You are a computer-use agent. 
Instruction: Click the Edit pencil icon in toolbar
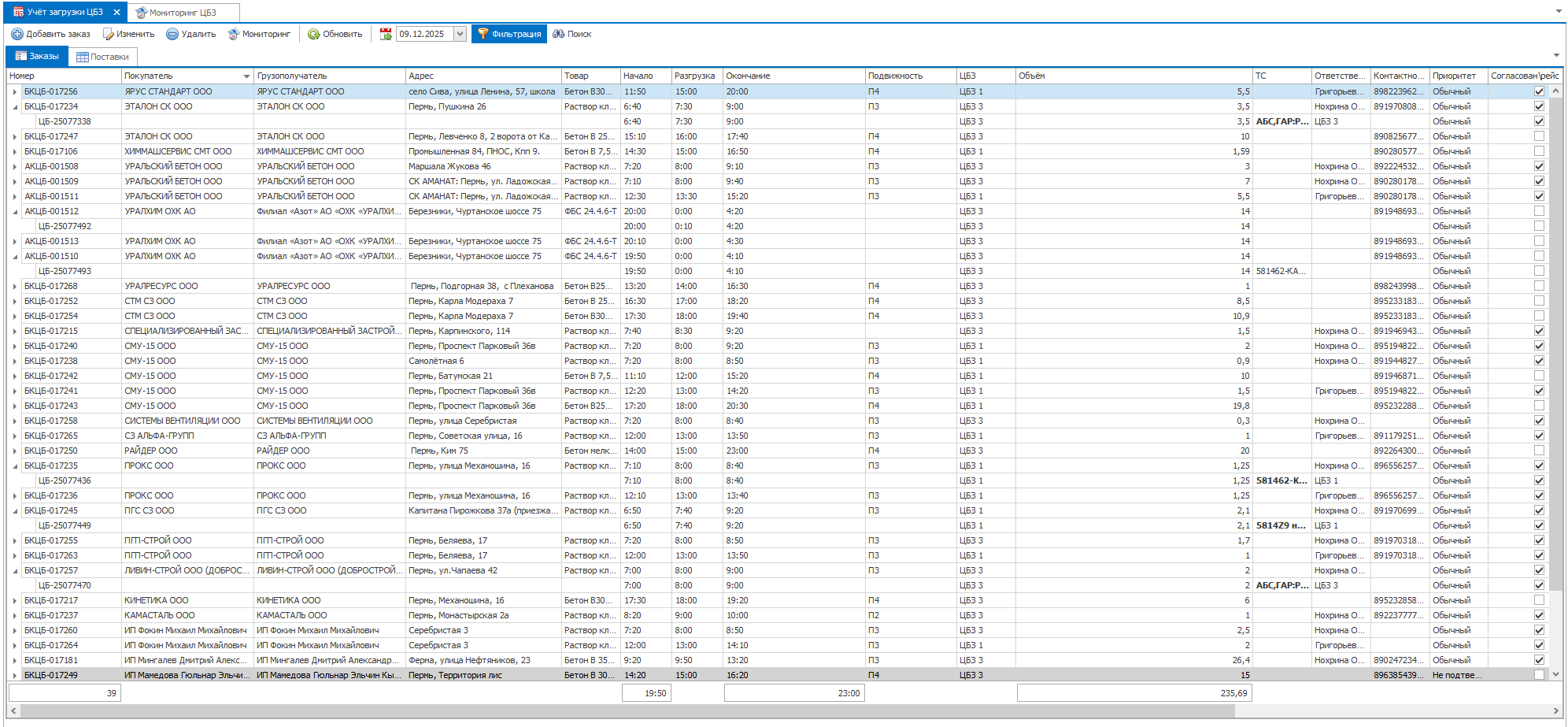pyautogui.click(x=109, y=34)
